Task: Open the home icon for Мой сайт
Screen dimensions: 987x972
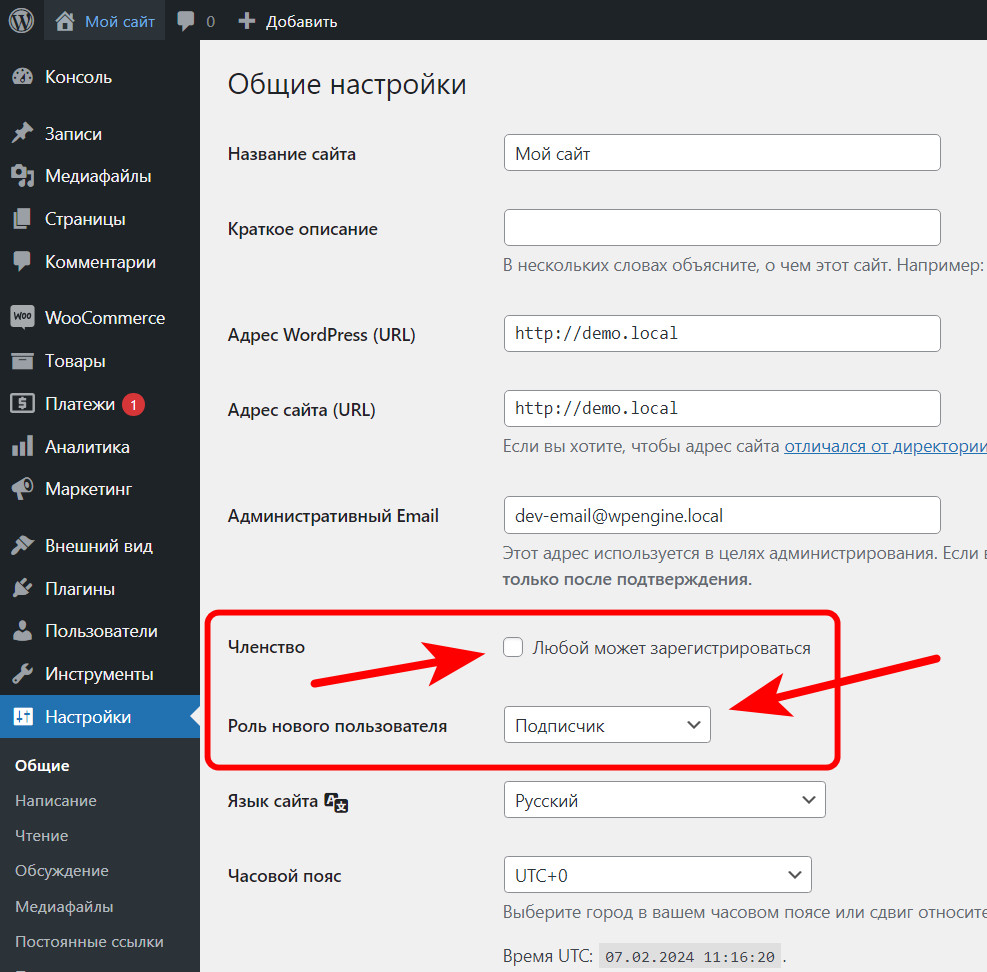Action: 65,21
